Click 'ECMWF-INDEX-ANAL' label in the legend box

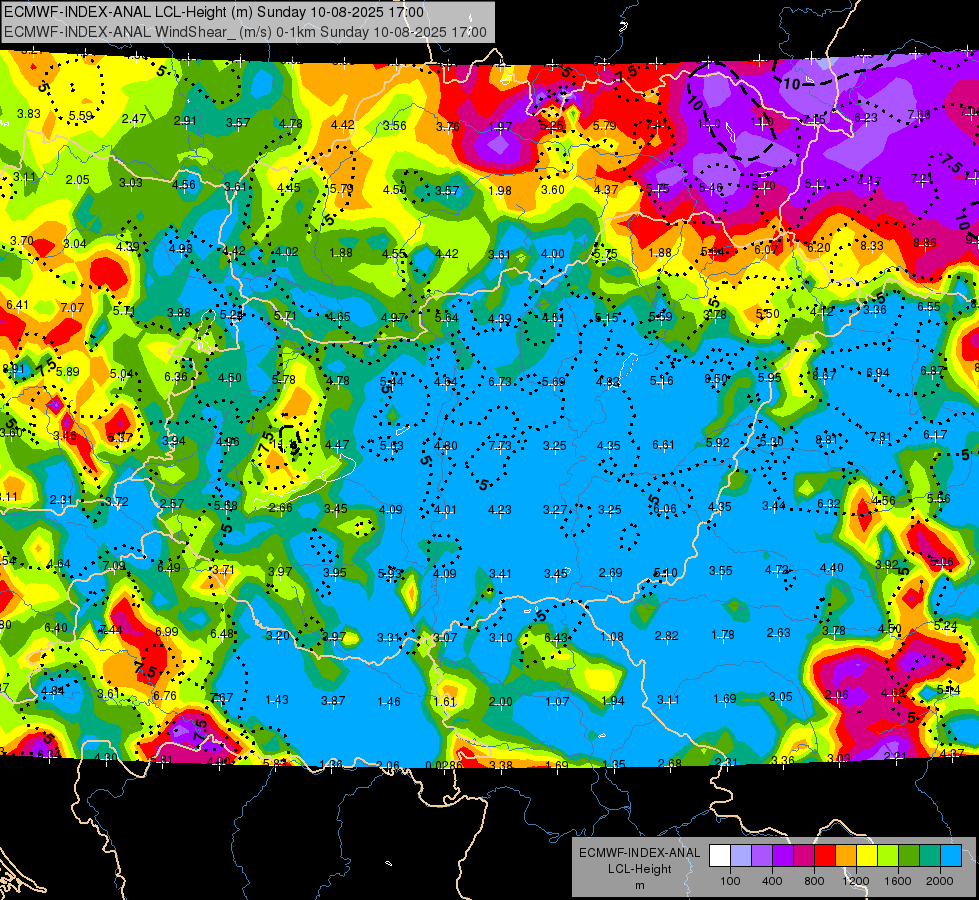[639, 853]
